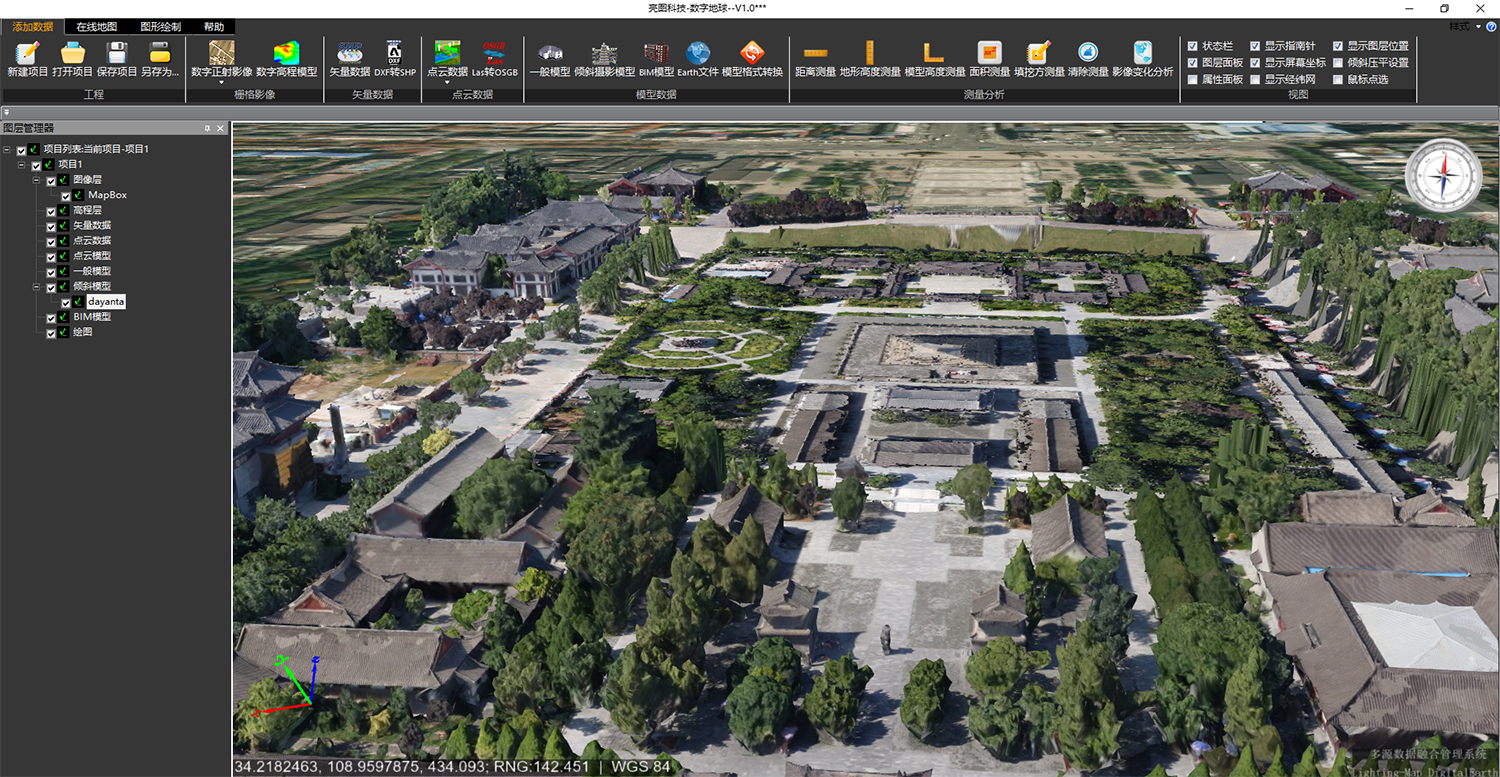Open the 图形绘制 ribbon tab

[x=160, y=27]
